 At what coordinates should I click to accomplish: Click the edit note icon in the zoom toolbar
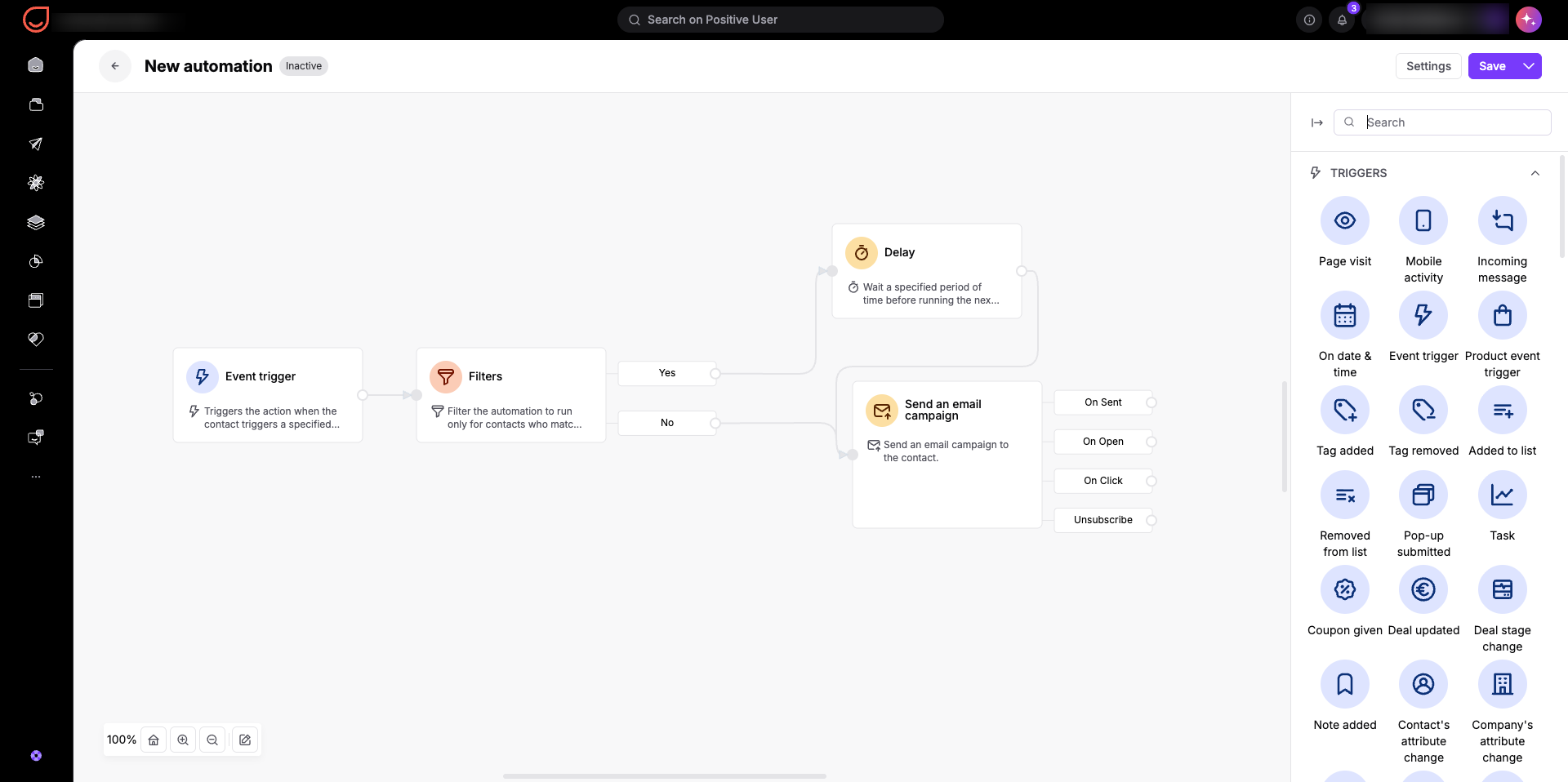click(245, 740)
